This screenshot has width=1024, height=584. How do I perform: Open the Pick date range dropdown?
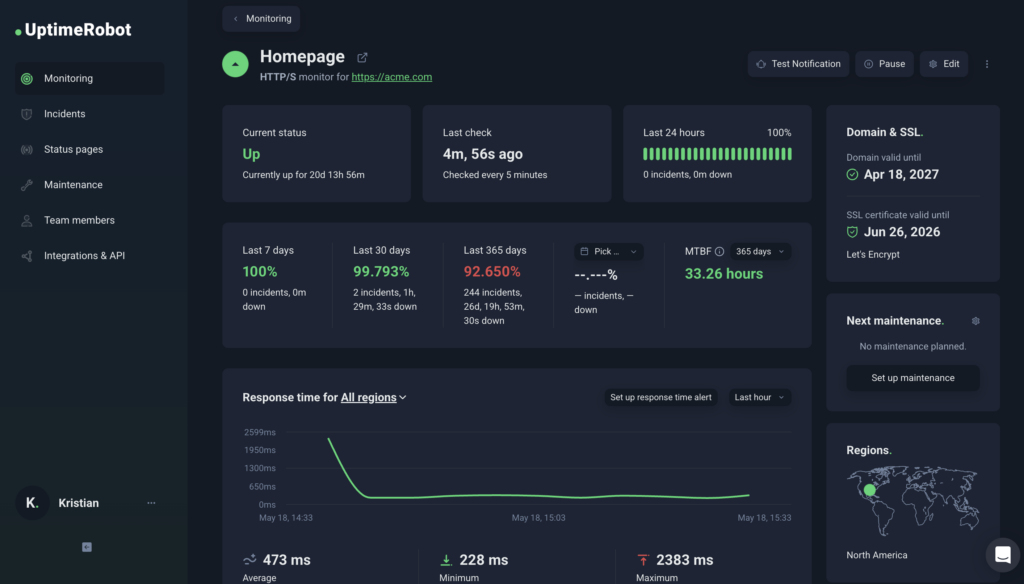point(609,251)
